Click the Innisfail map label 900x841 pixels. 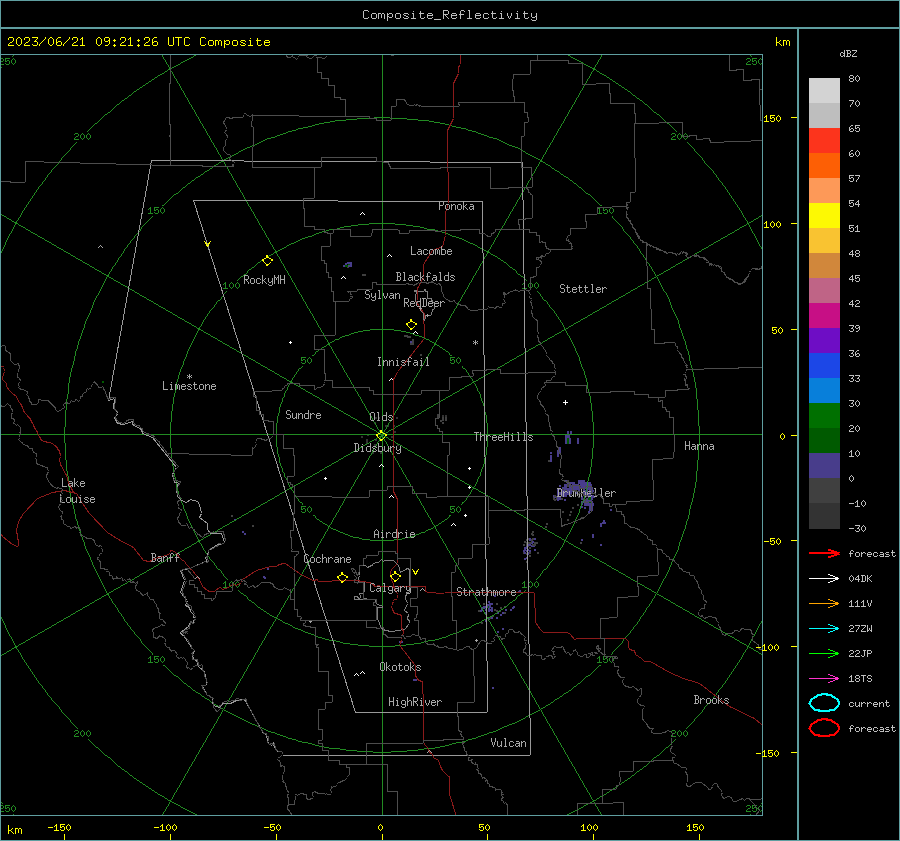[x=403, y=362]
